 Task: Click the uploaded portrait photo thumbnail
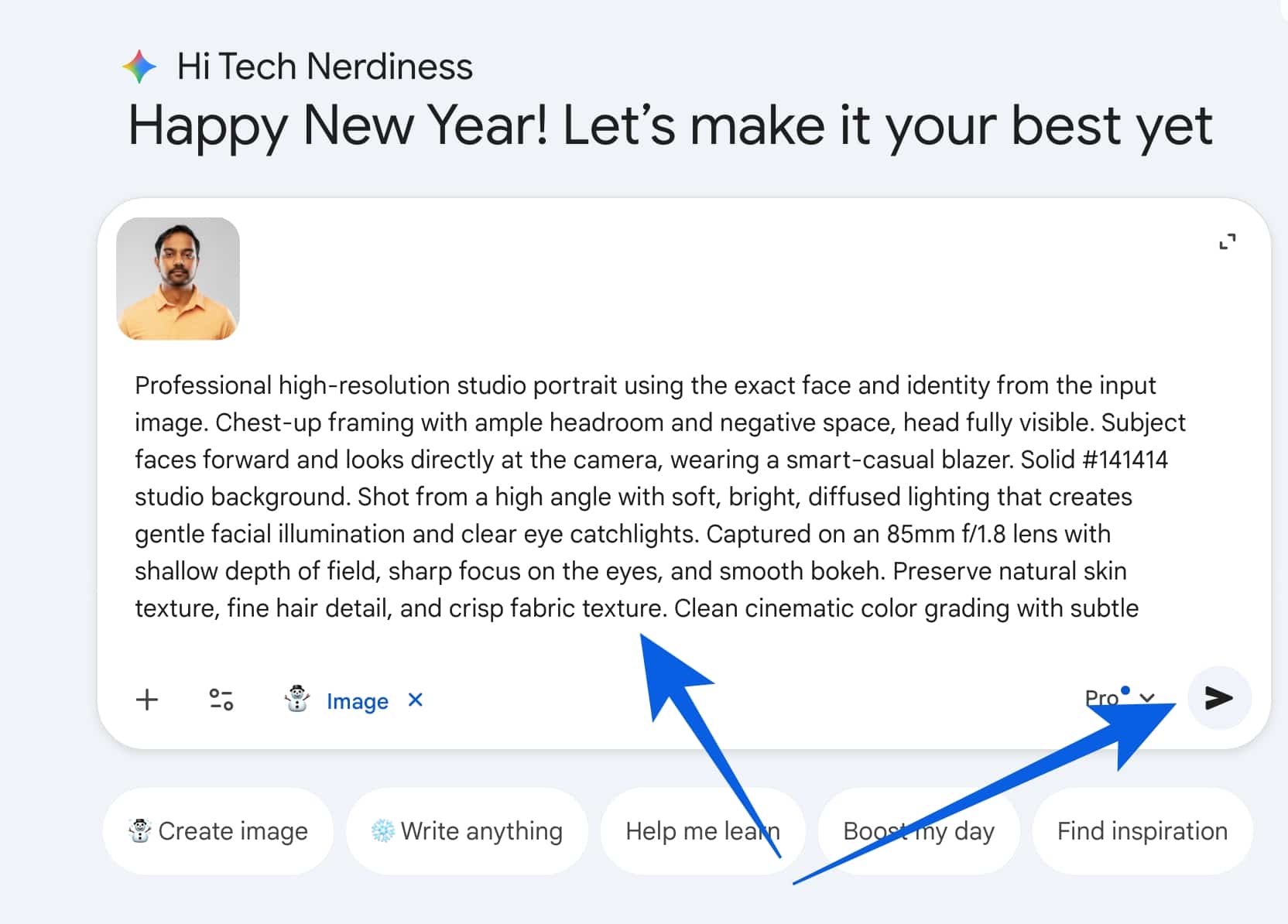[x=178, y=279]
